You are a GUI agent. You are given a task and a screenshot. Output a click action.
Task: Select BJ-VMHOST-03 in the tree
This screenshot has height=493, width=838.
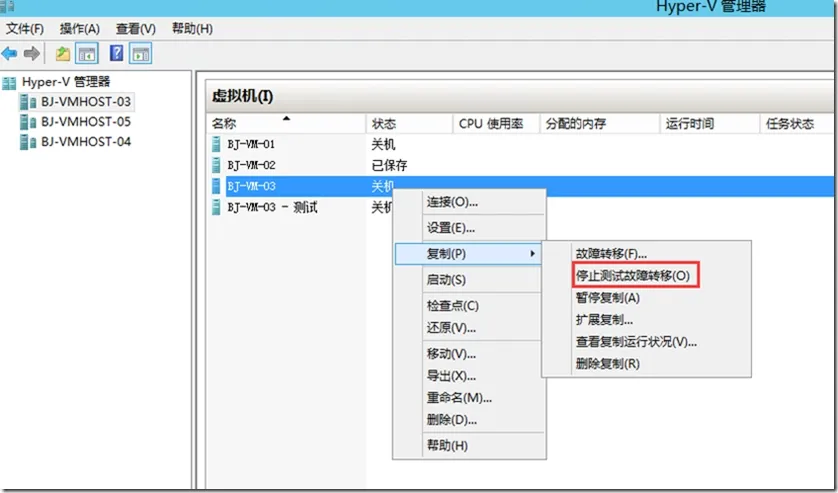(86, 102)
